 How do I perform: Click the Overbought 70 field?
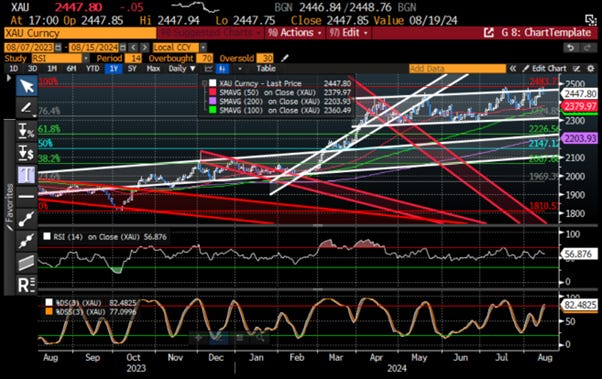pos(205,58)
